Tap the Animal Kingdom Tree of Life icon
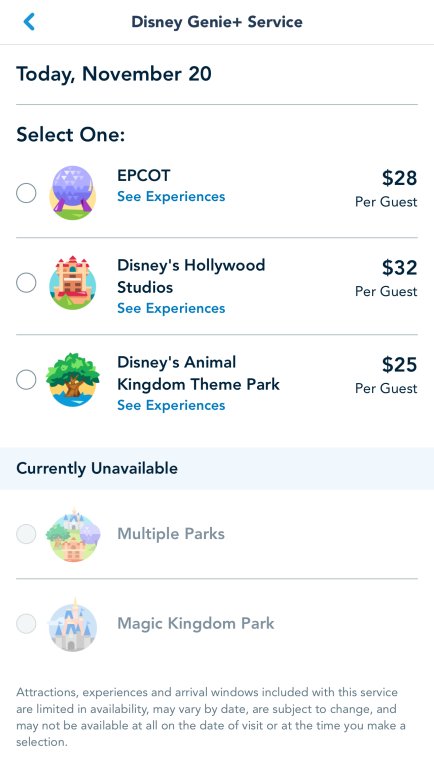Image resolution: width=434 pixels, height=768 pixels. click(x=72, y=380)
